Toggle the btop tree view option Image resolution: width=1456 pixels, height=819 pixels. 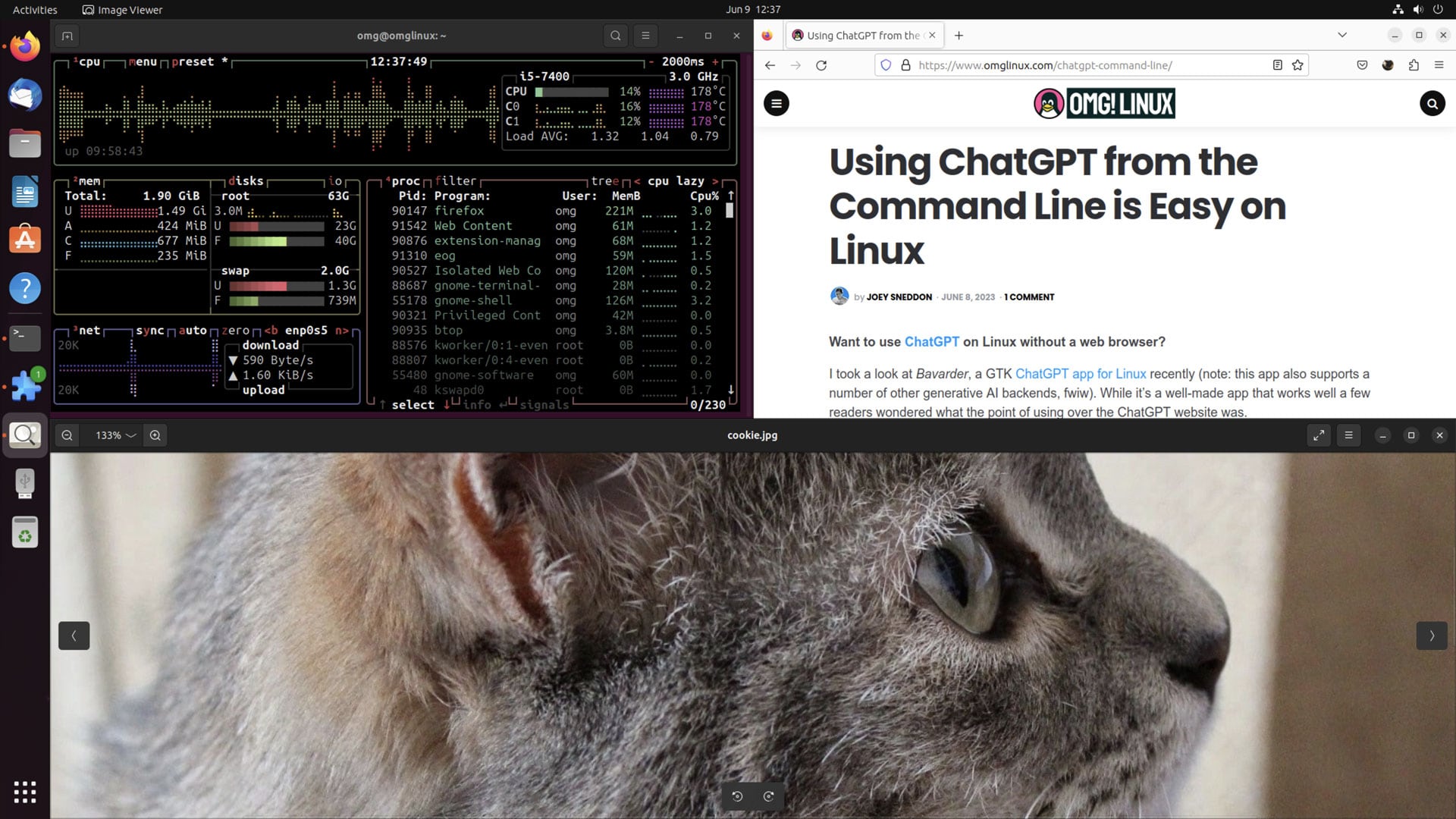(x=604, y=181)
